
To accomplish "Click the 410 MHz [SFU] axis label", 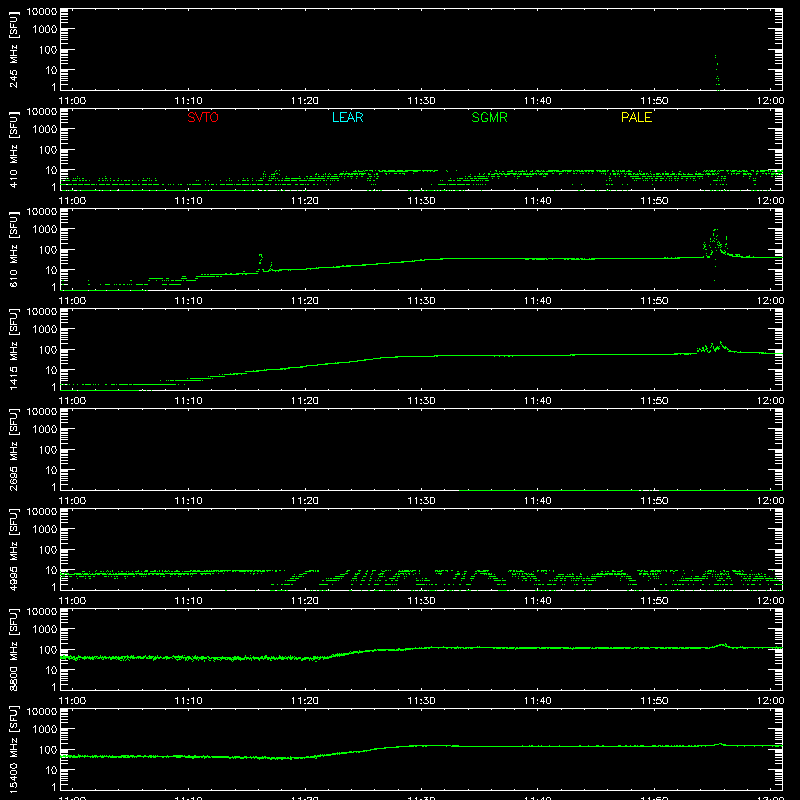I will pyautogui.click(x=13, y=150).
